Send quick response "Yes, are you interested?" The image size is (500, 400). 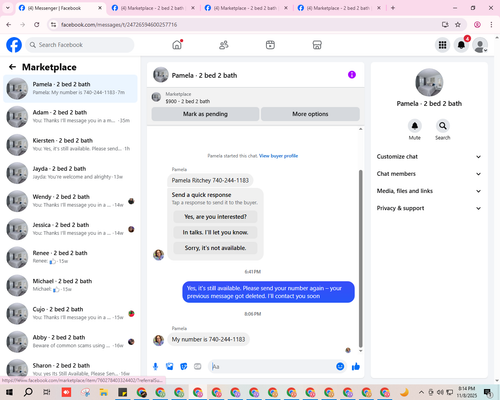pos(215,217)
